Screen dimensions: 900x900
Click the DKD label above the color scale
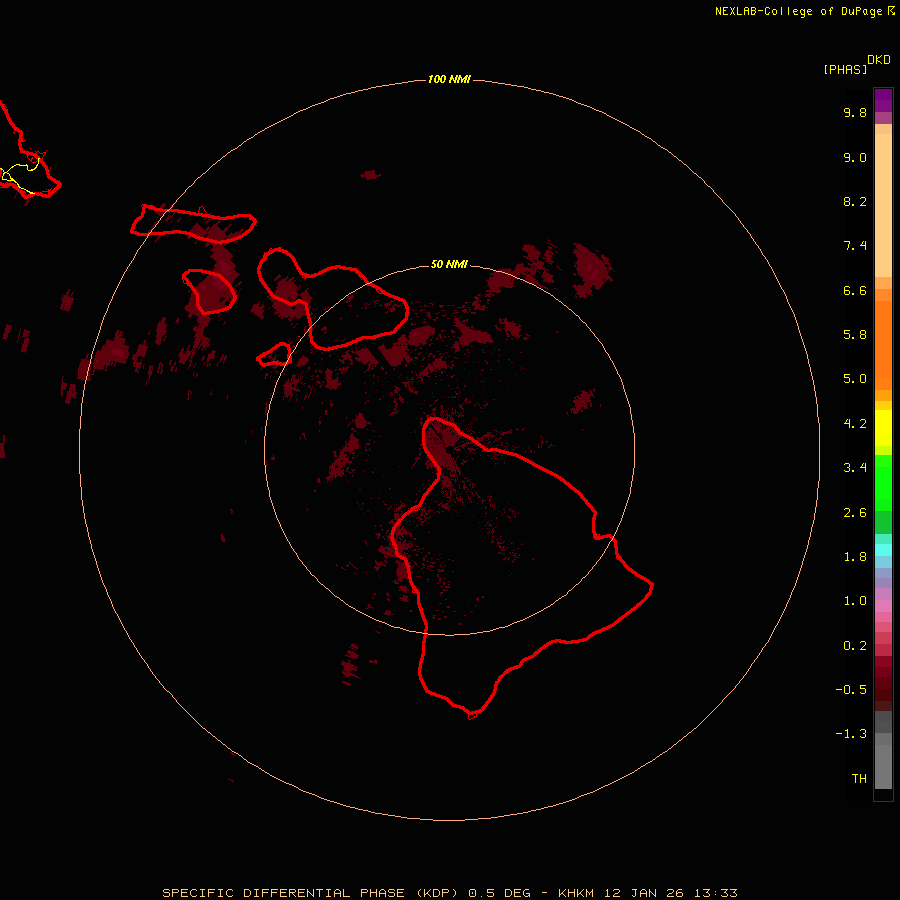click(x=879, y=60)
